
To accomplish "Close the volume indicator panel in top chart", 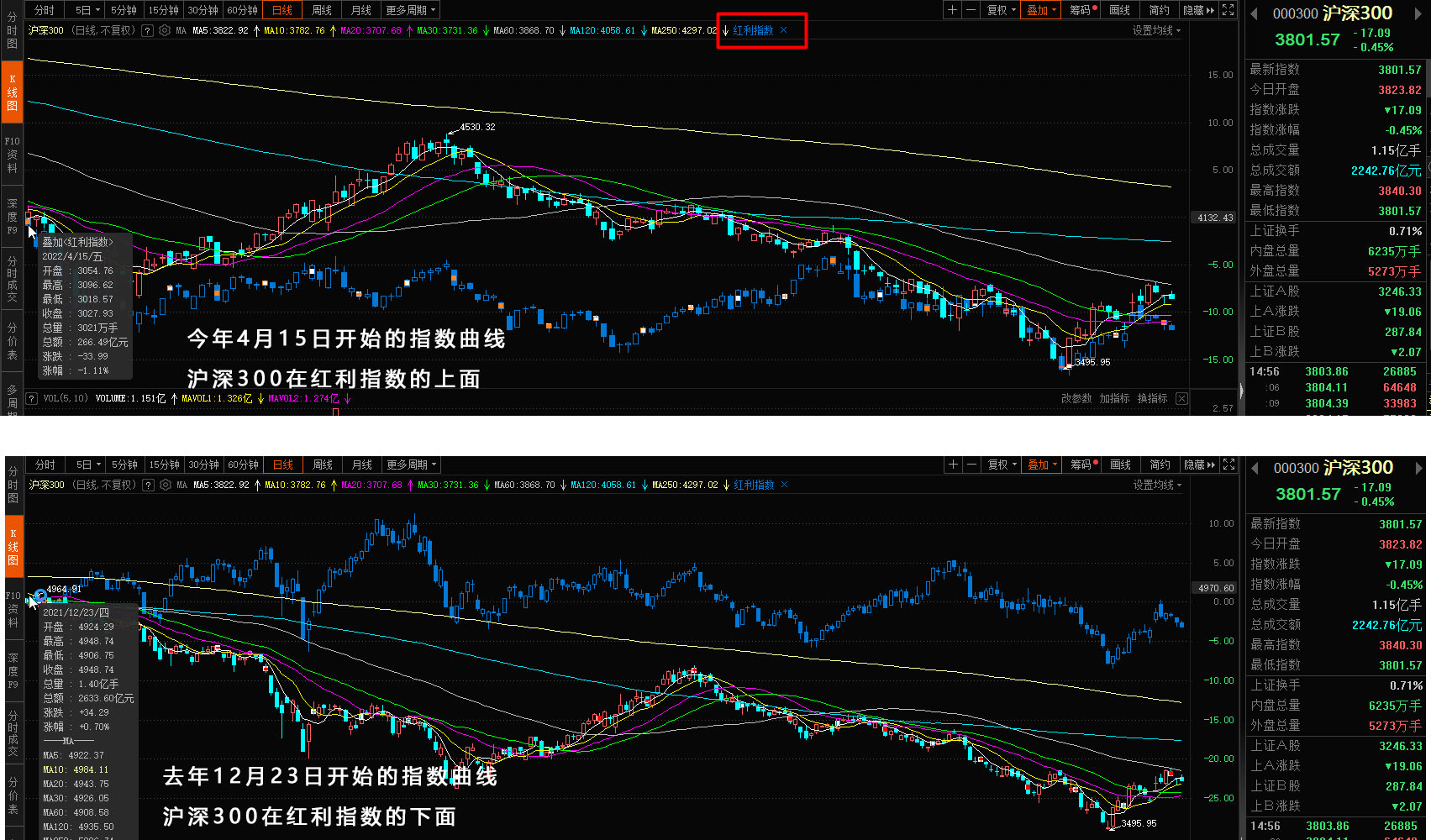I will [x=1181, y=399].
